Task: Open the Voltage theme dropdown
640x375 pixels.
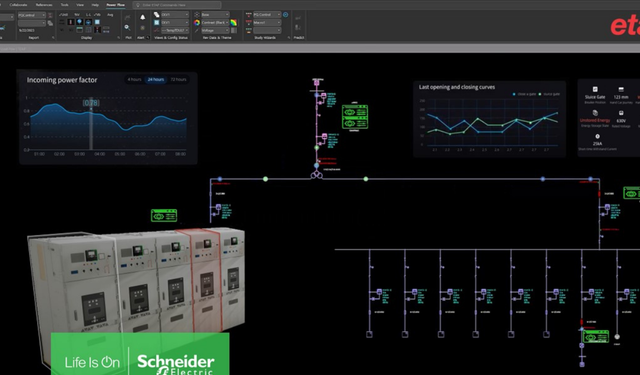Action: tap(215, 30)
